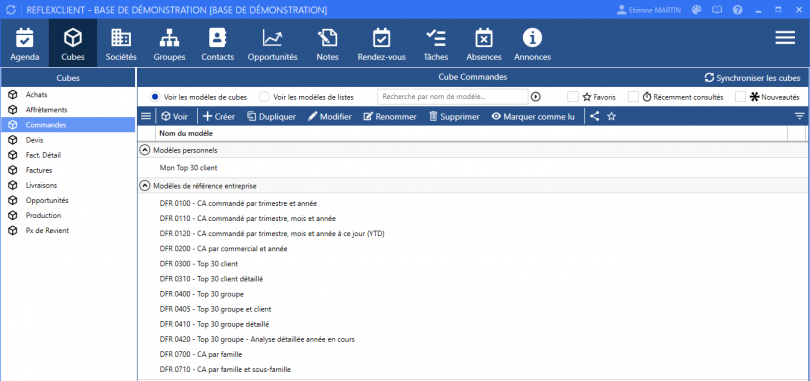The image size is (810, 381).
Task: Select the Devis cube
Action: (68, 140)
